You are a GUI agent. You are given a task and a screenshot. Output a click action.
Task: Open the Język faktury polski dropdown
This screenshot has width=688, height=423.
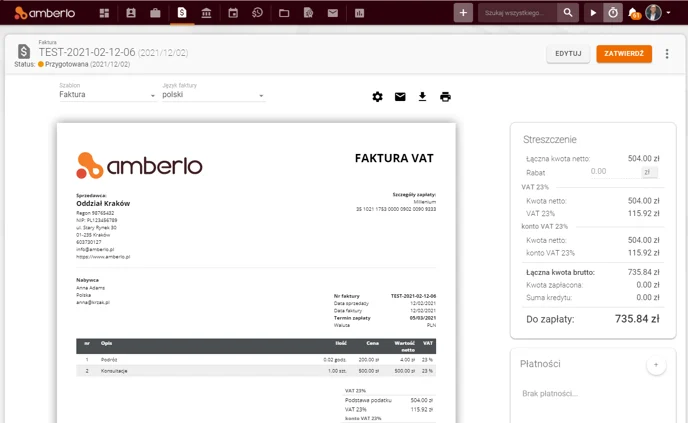click(213, 94)
